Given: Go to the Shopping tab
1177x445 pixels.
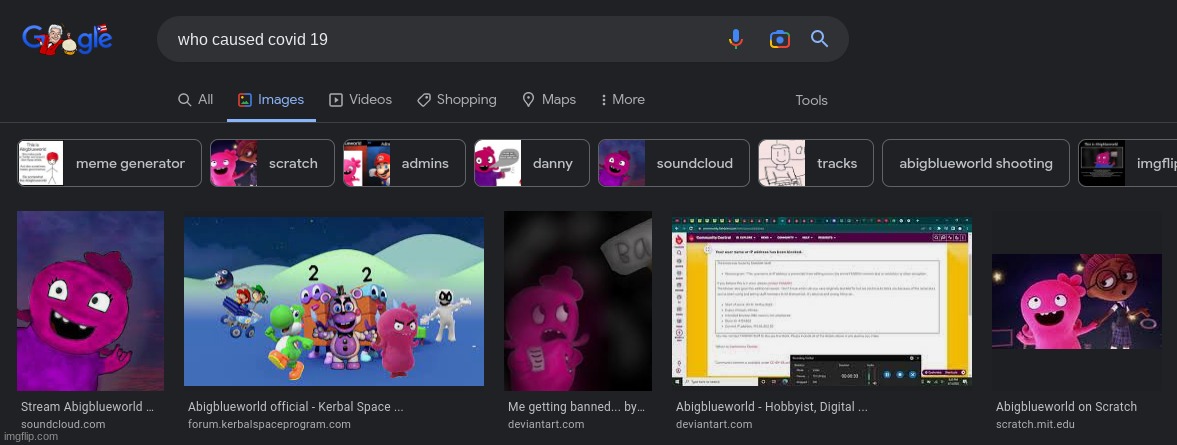Looking at the screenshot, I should (x=456, y=100).
